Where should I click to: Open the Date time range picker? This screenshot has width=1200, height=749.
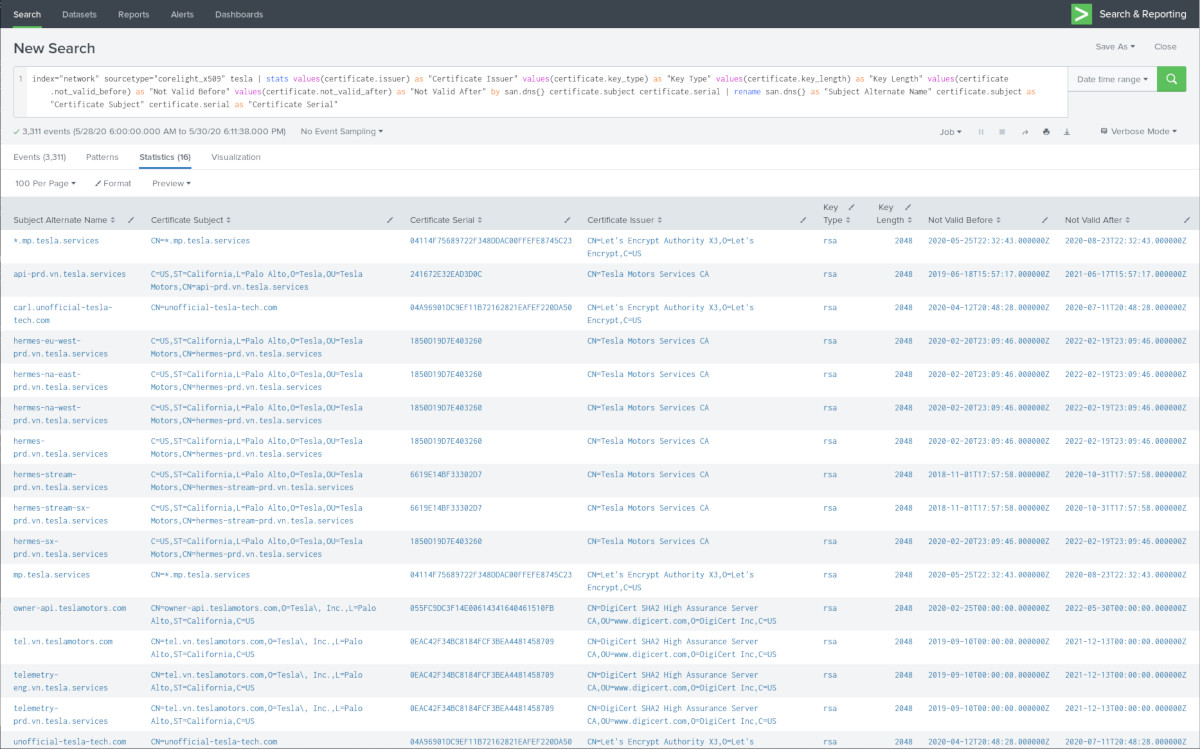coord(1112,79)
